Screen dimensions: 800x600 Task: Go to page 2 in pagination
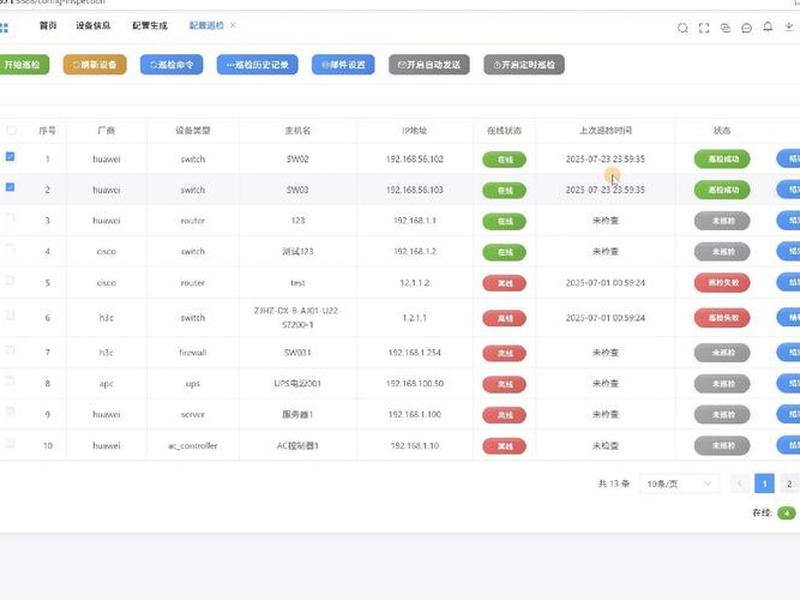pyautogui.click(x=789, y=484)
